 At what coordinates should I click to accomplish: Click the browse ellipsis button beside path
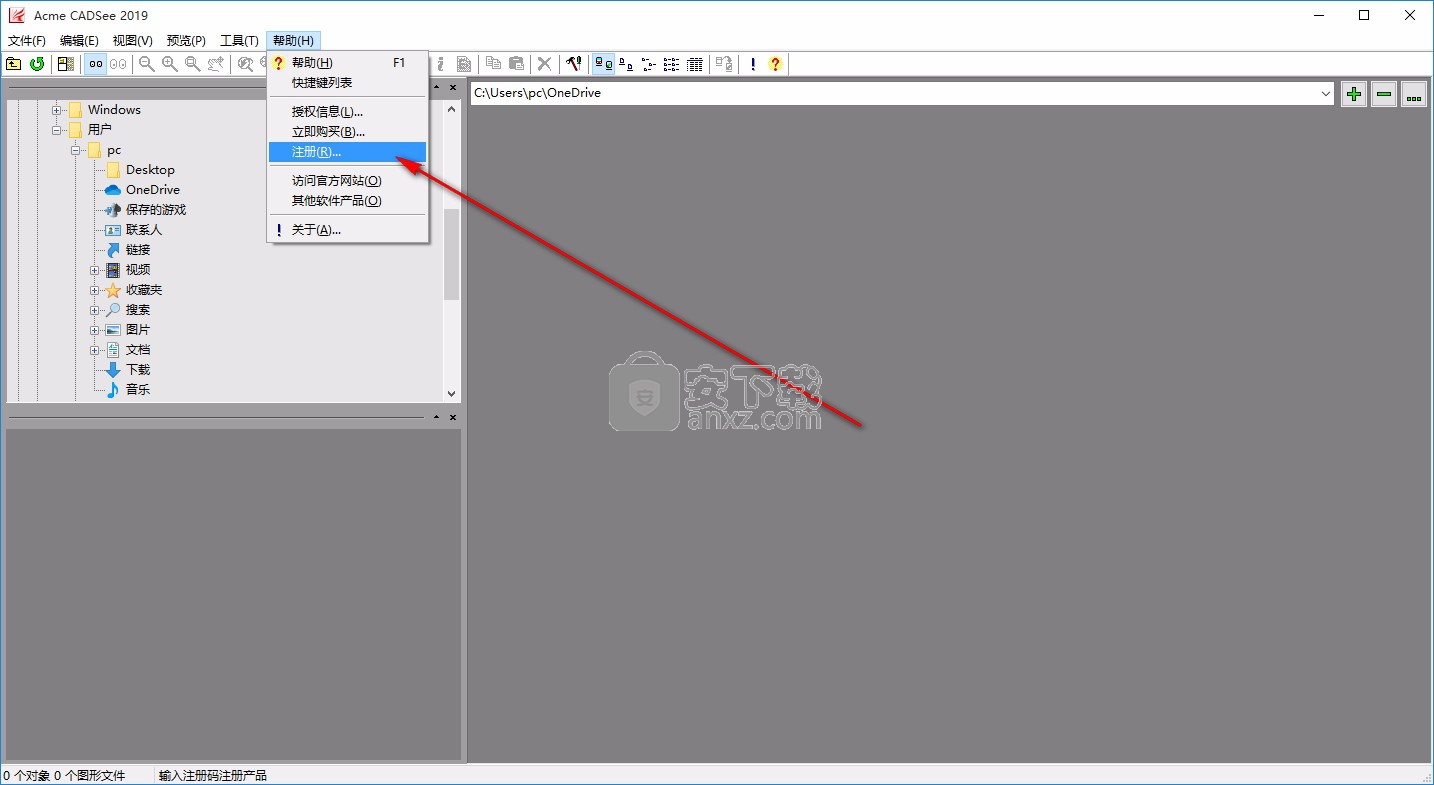(1413, 94)
